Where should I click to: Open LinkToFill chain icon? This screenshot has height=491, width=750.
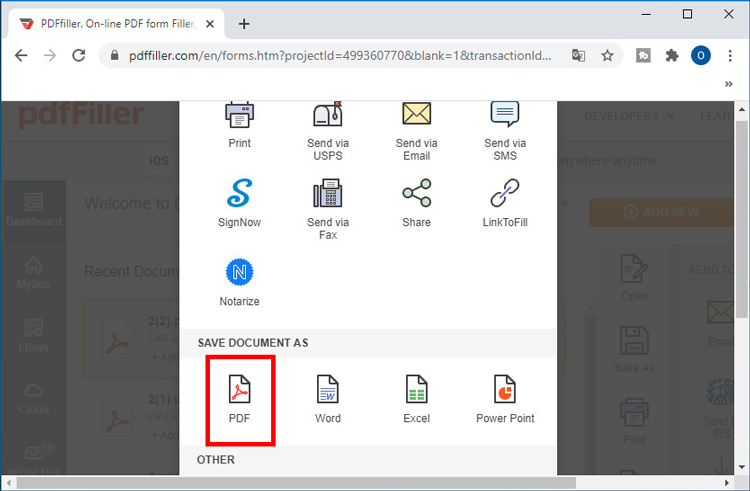coord(505,194)
